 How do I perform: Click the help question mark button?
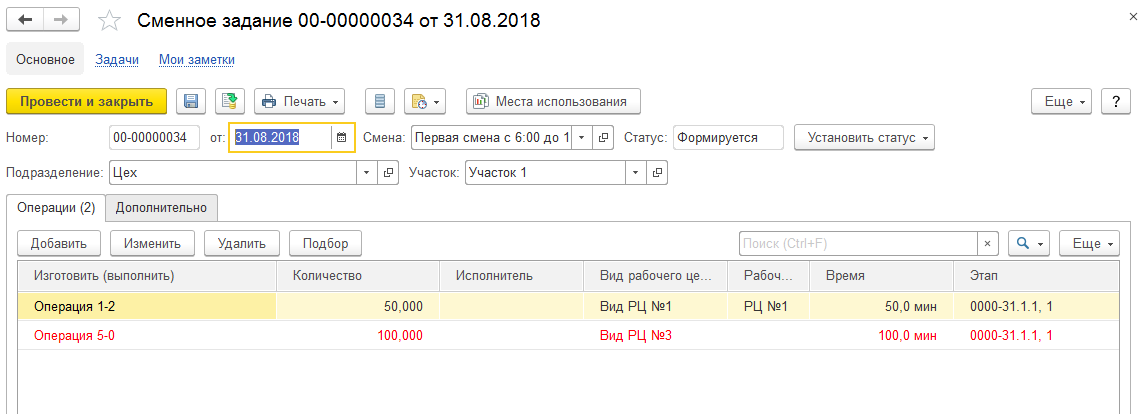click(x=1115, y=101)
